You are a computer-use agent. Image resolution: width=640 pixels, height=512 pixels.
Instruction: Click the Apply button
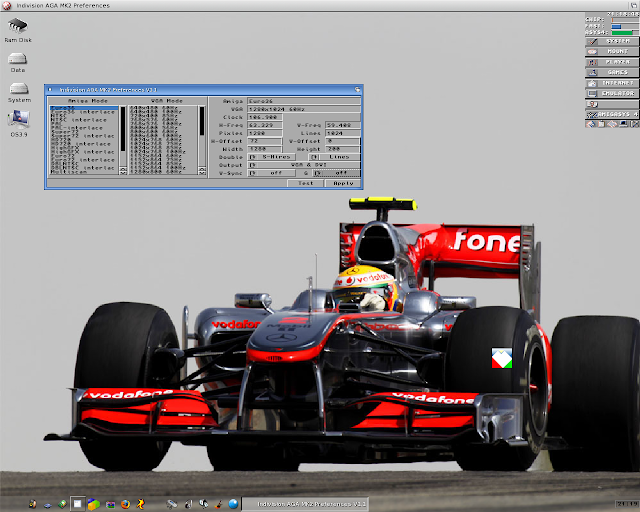tap(343, 183)
